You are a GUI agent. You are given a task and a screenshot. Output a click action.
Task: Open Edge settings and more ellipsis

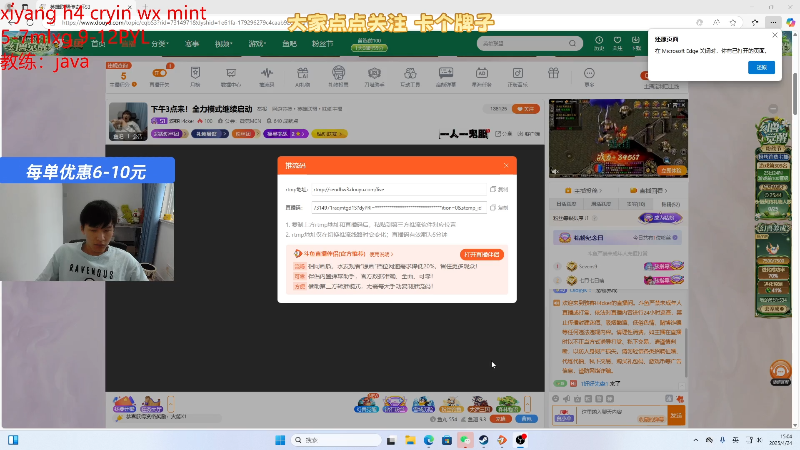point(773,22)
